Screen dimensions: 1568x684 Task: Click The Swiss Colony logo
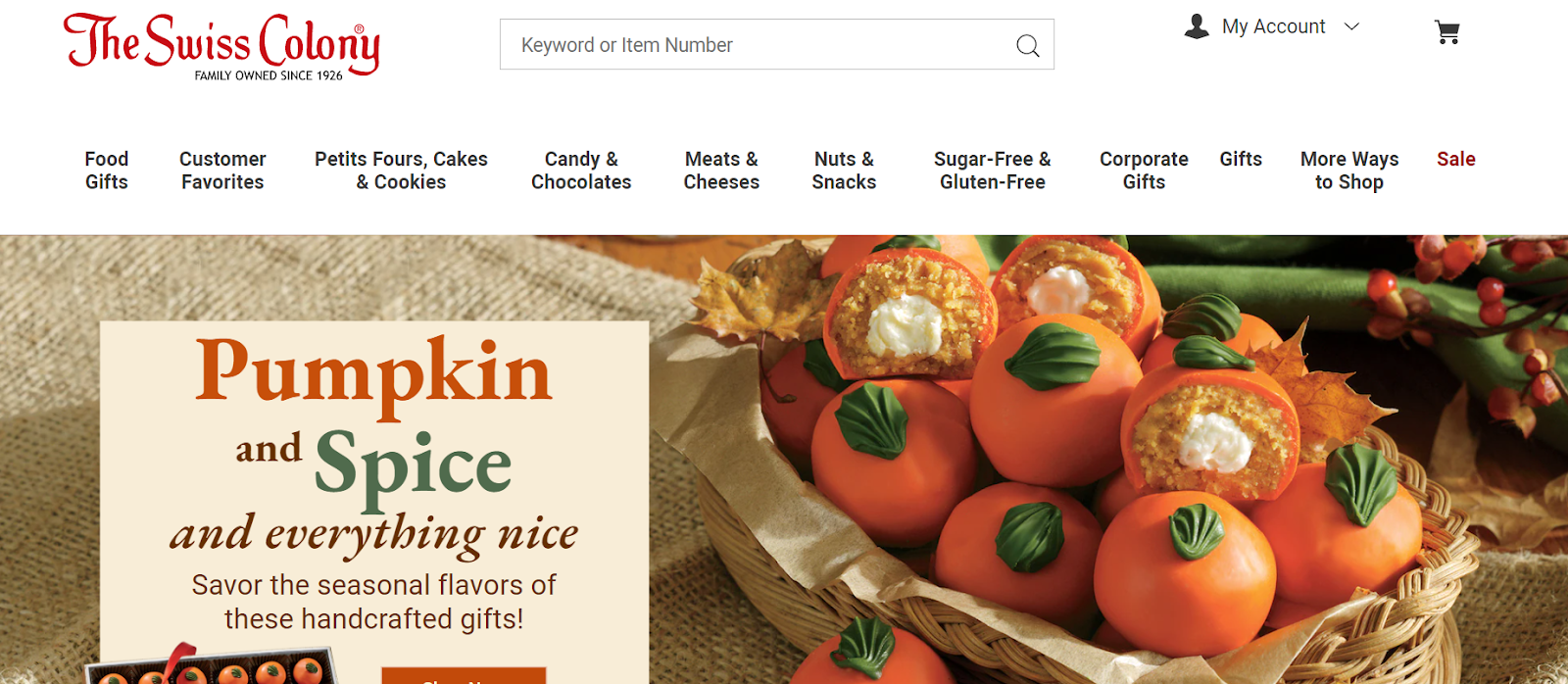222,46
